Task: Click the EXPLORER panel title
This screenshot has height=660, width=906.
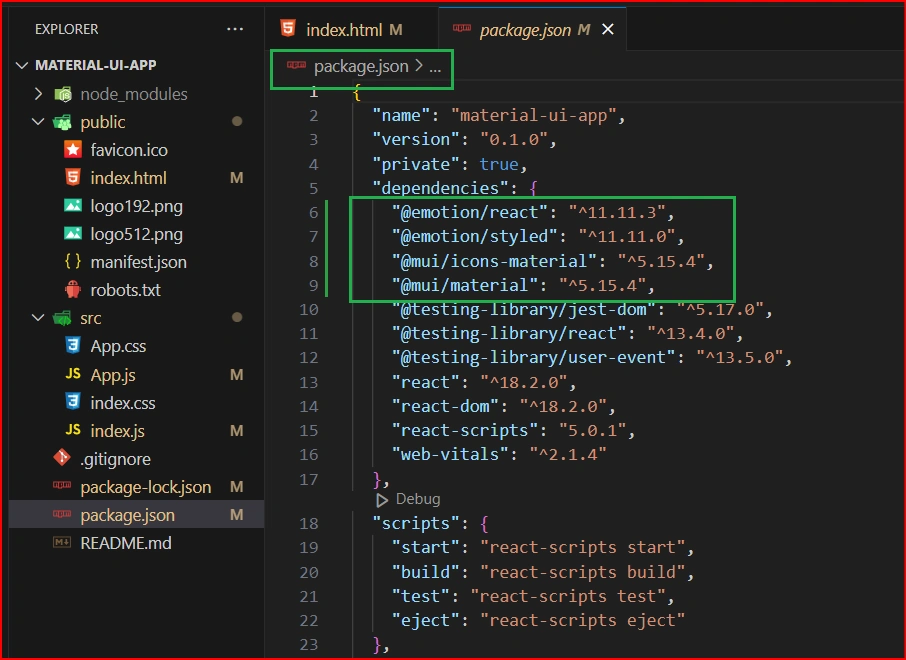Action: pyautogui.click(x=66, y=29)
